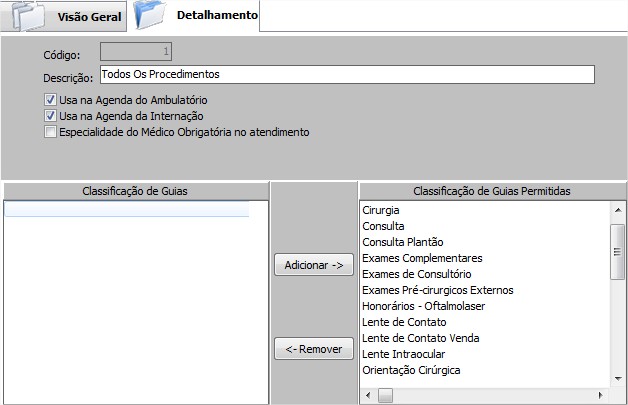Click the Detalhamento open folder icon

pos(150,15)
